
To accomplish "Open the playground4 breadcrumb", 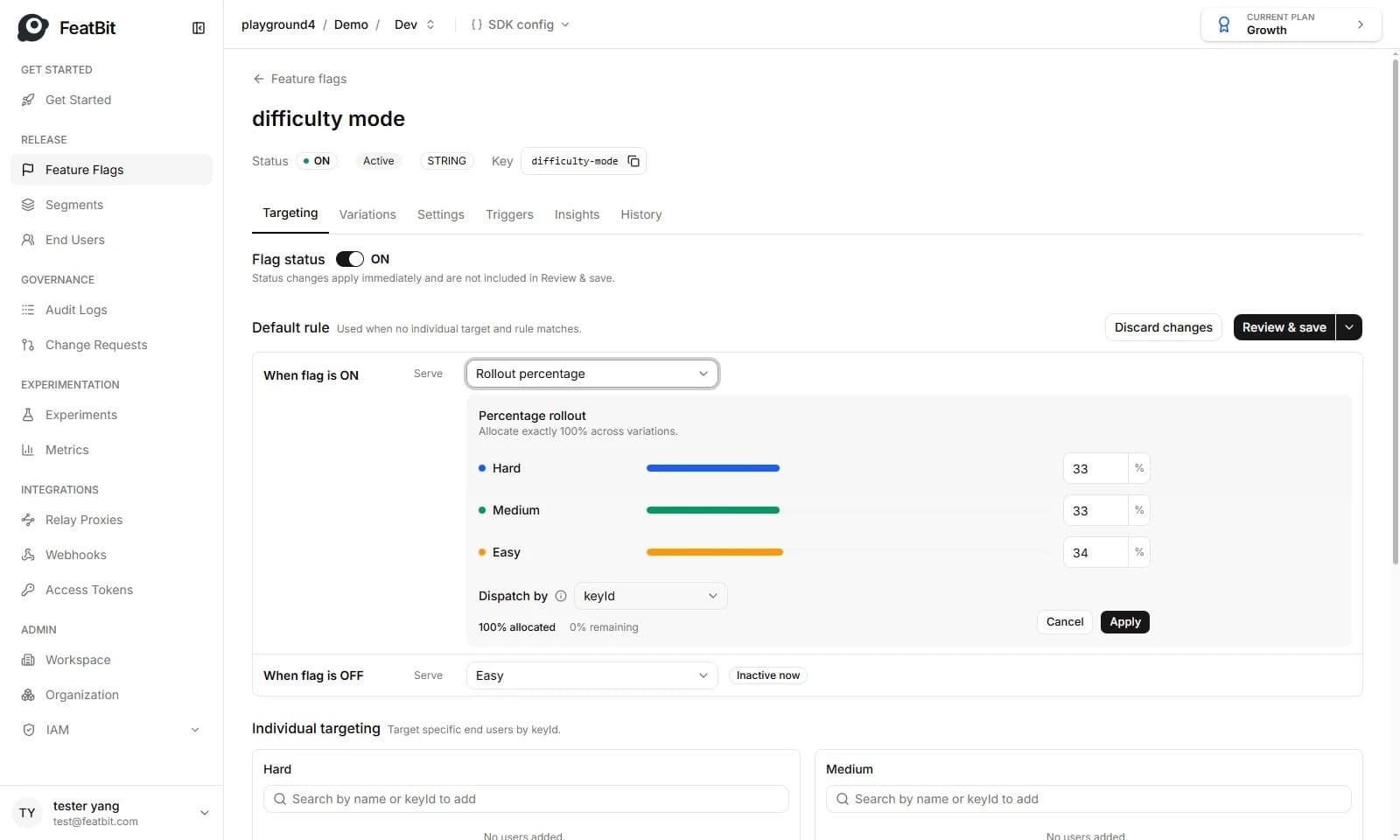I will click(x=278, y=24).
